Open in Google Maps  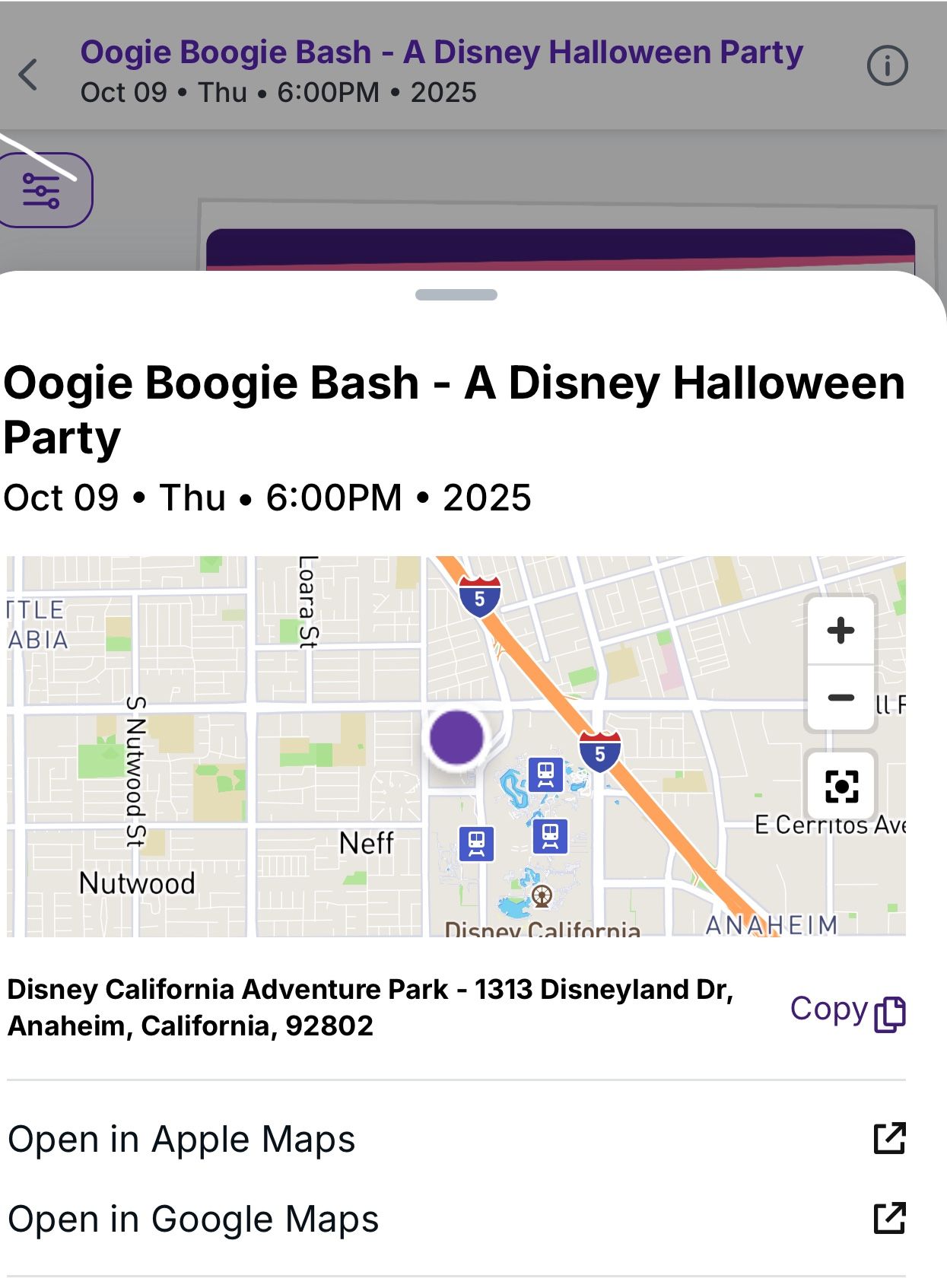(193, 1219)
